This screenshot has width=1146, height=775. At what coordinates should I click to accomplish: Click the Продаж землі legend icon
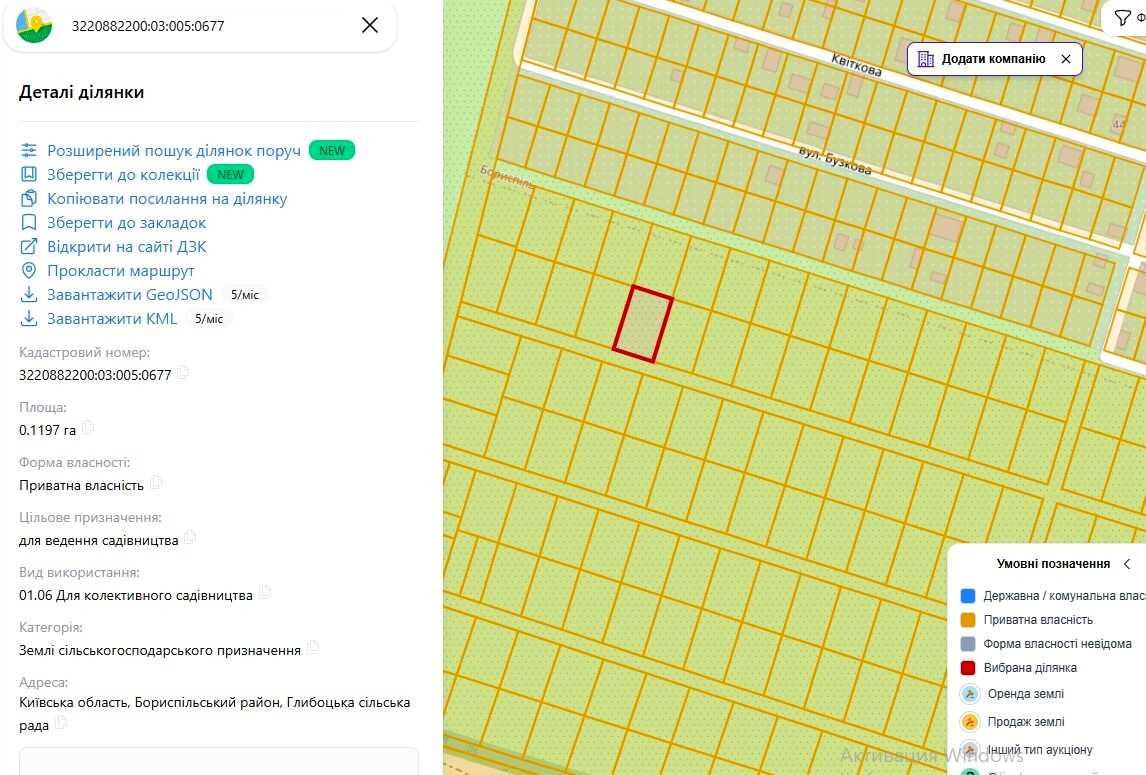point(970,722)
